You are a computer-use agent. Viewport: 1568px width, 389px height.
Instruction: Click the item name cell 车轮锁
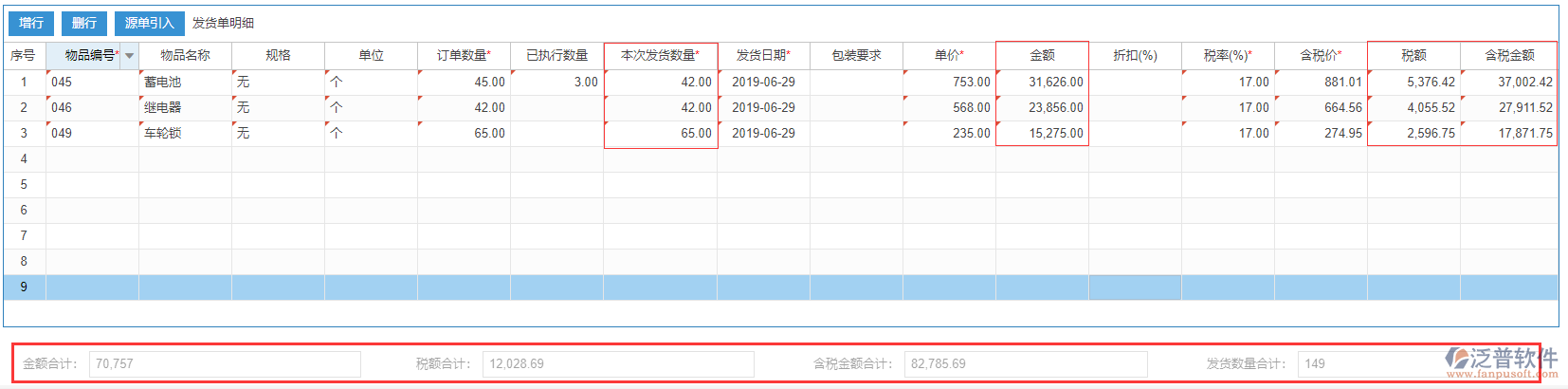pyautogui.click(x=185, y=134)
